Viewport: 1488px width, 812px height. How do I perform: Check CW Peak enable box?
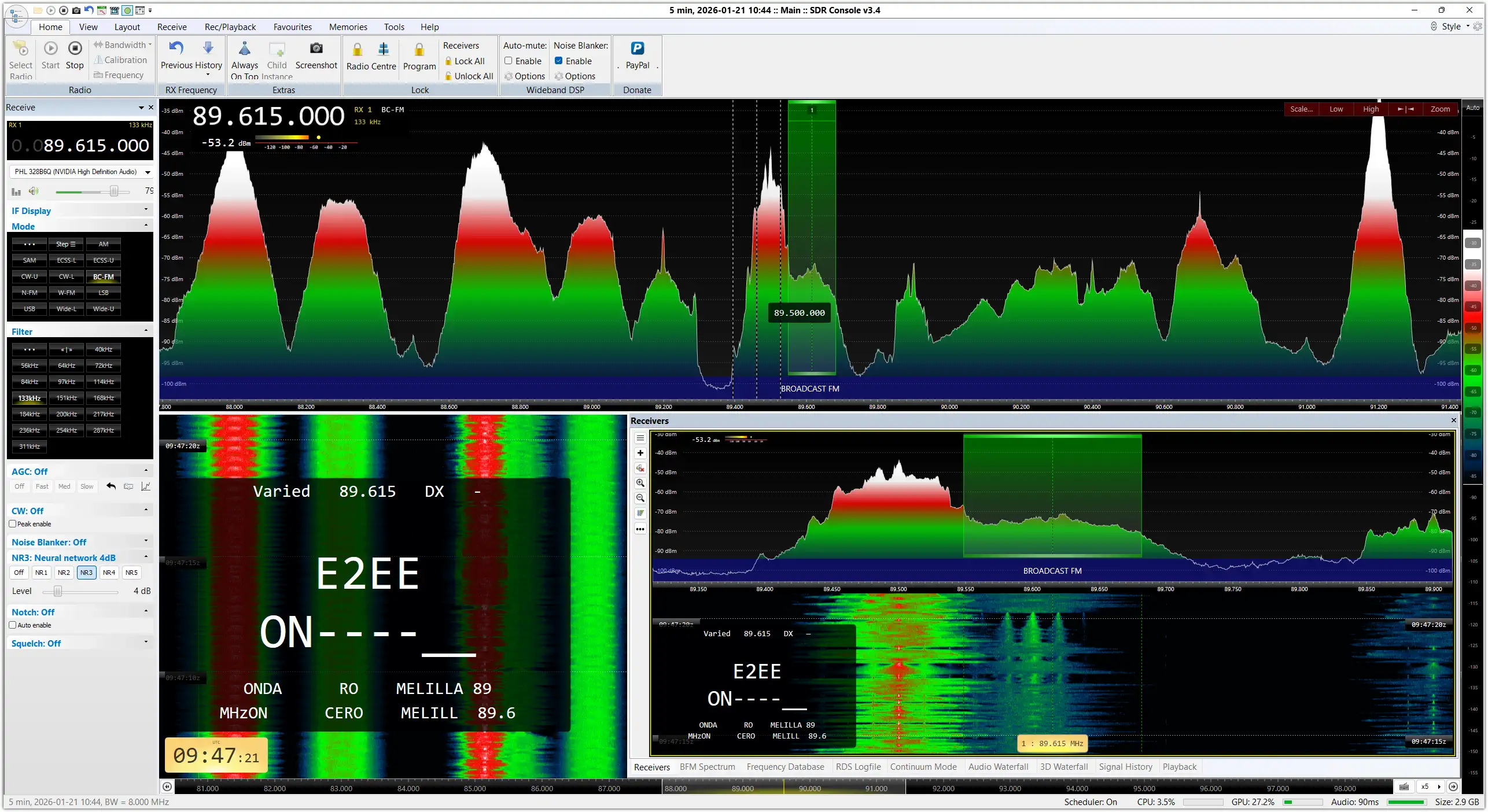pos(13,524)
